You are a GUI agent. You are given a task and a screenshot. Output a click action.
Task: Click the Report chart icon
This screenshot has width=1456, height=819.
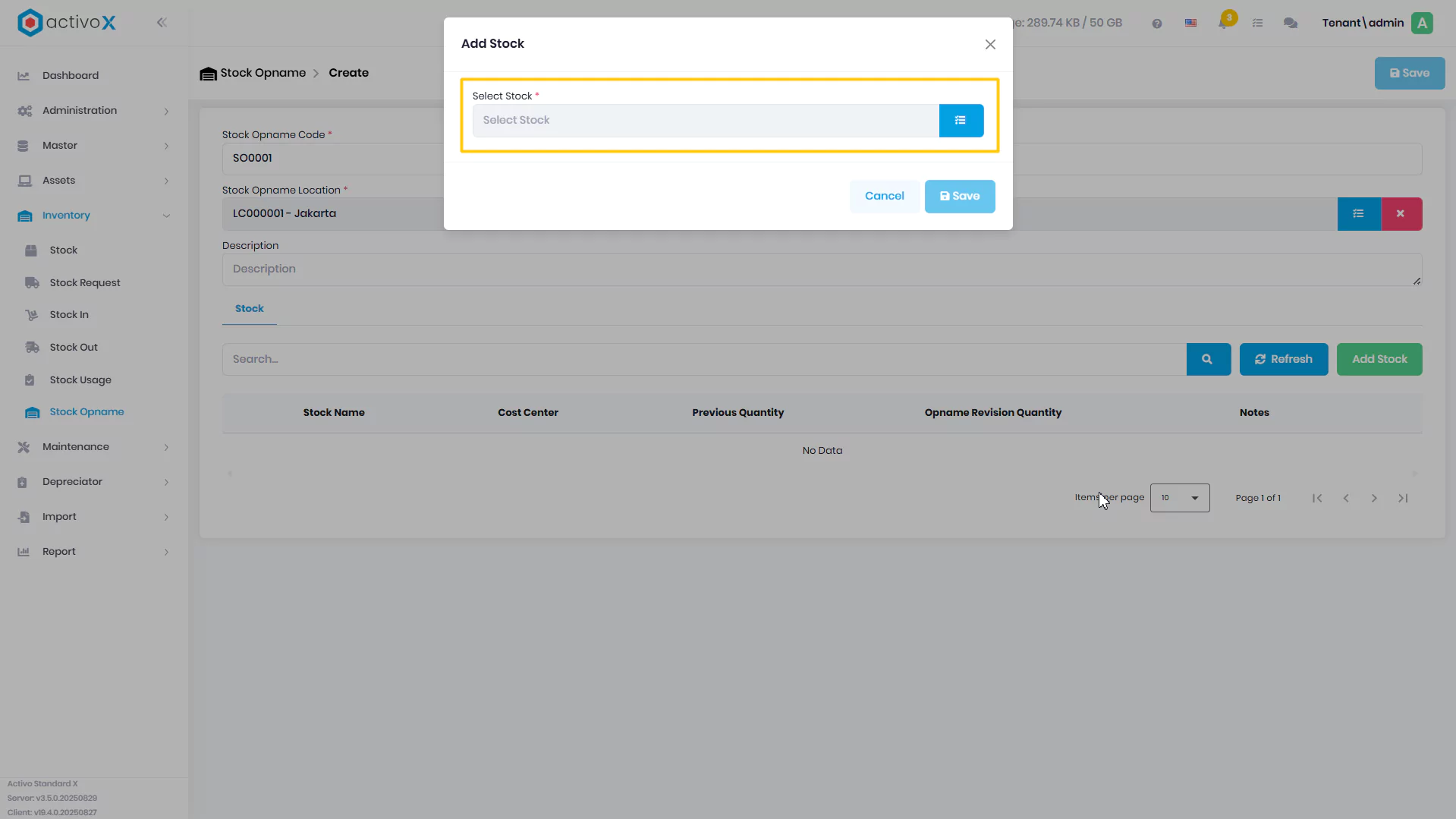coord(24,553)
